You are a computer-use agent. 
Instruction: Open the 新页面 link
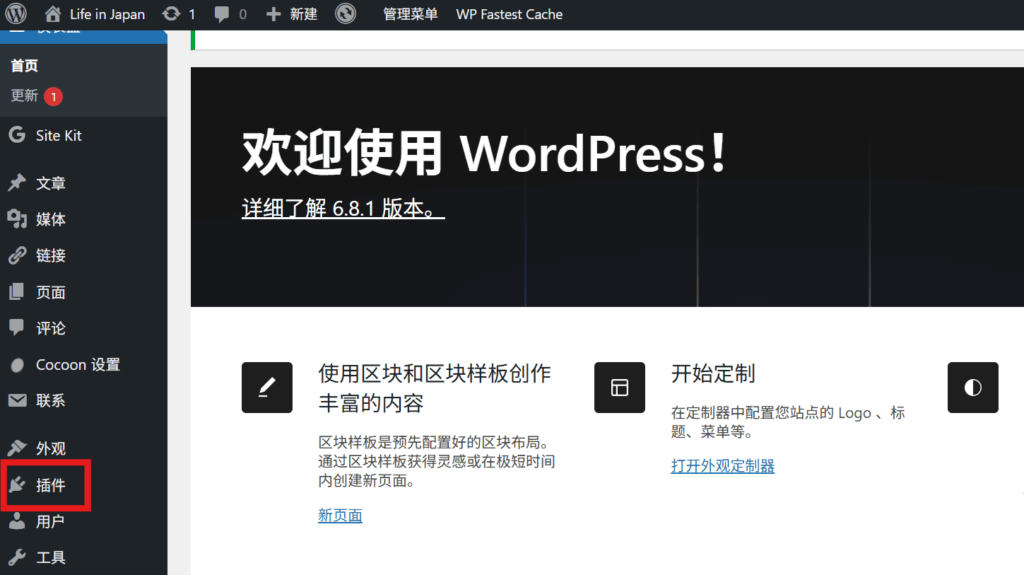click(x=340, y=516)
